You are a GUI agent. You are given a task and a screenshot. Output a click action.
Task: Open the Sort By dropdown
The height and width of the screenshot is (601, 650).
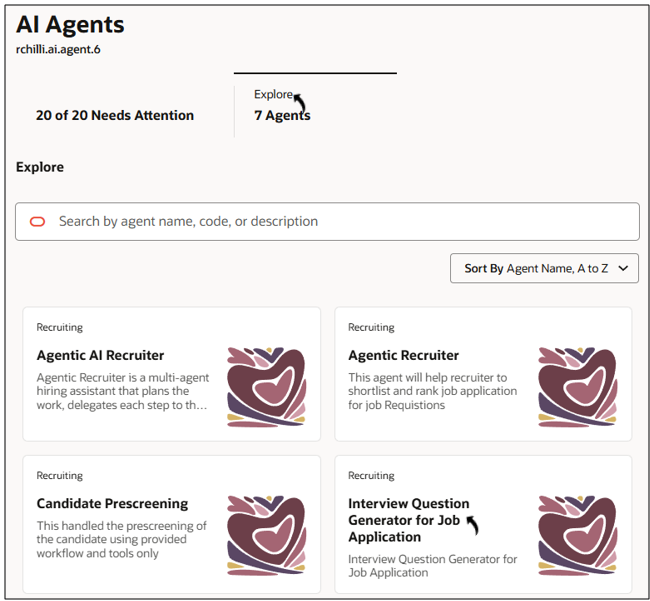[x=544, y=268]
